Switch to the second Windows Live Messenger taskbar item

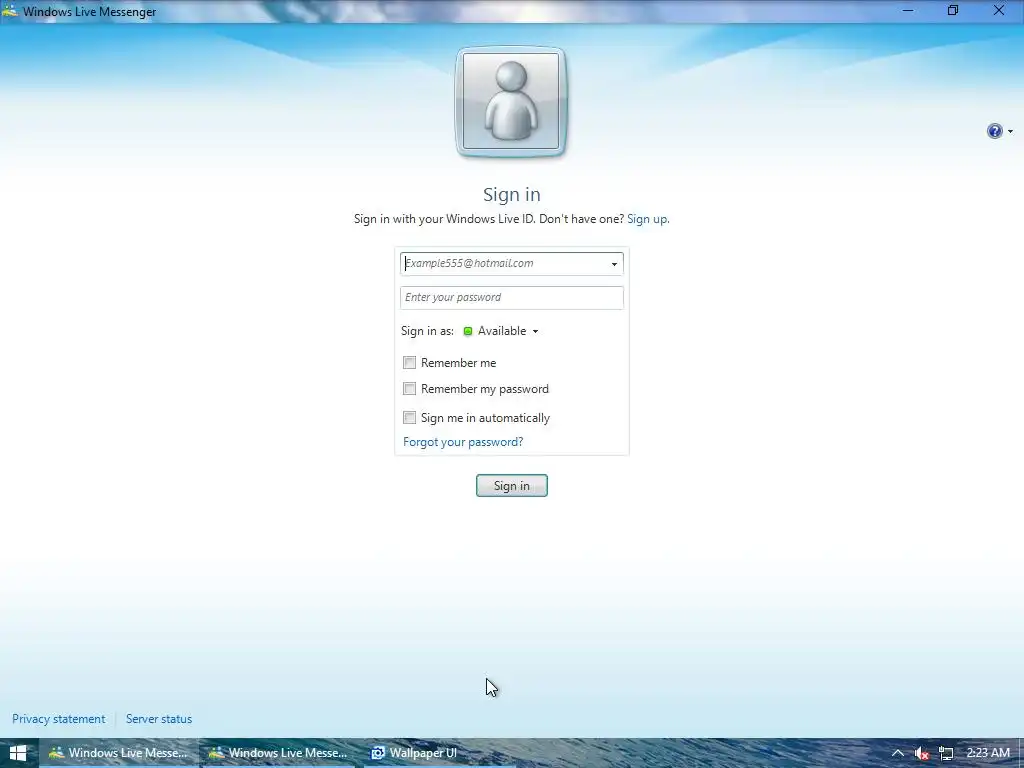pyautogui.click(x=279, y=753)
